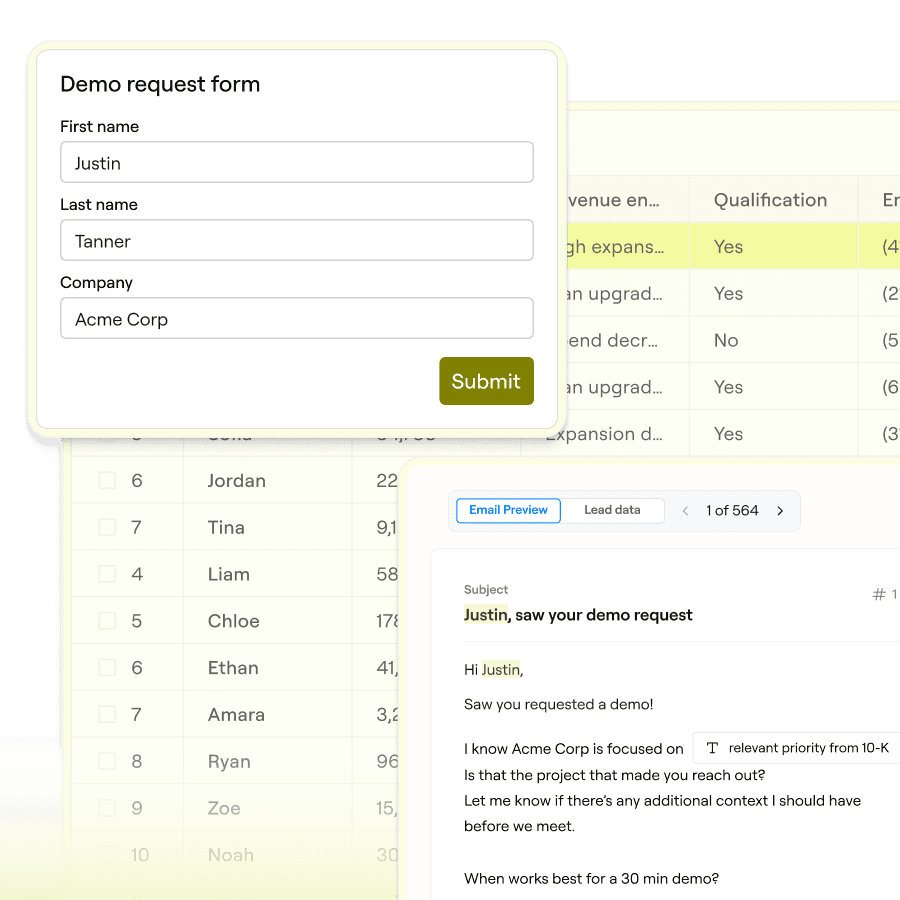Click the 'Company' field label

tap(96, 282)
